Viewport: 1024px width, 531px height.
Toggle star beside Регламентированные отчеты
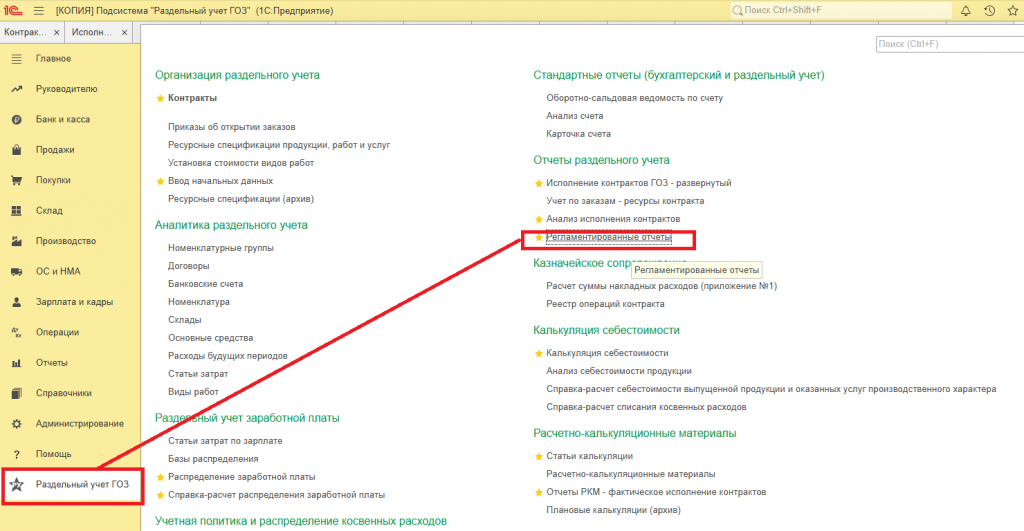(539, 238)
